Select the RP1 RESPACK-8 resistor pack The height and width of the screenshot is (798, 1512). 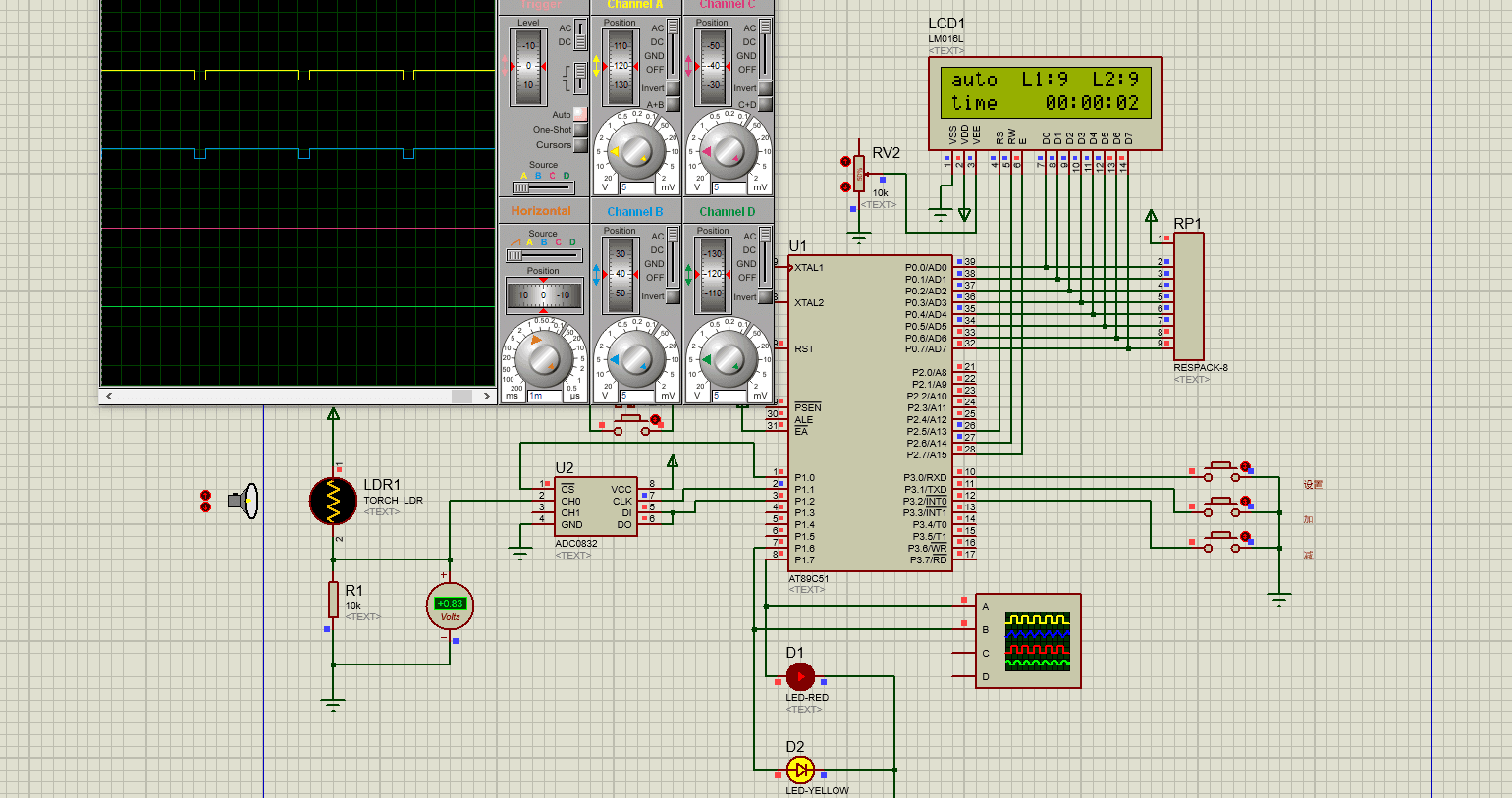pyautogui.click(x=1189, y=296)
